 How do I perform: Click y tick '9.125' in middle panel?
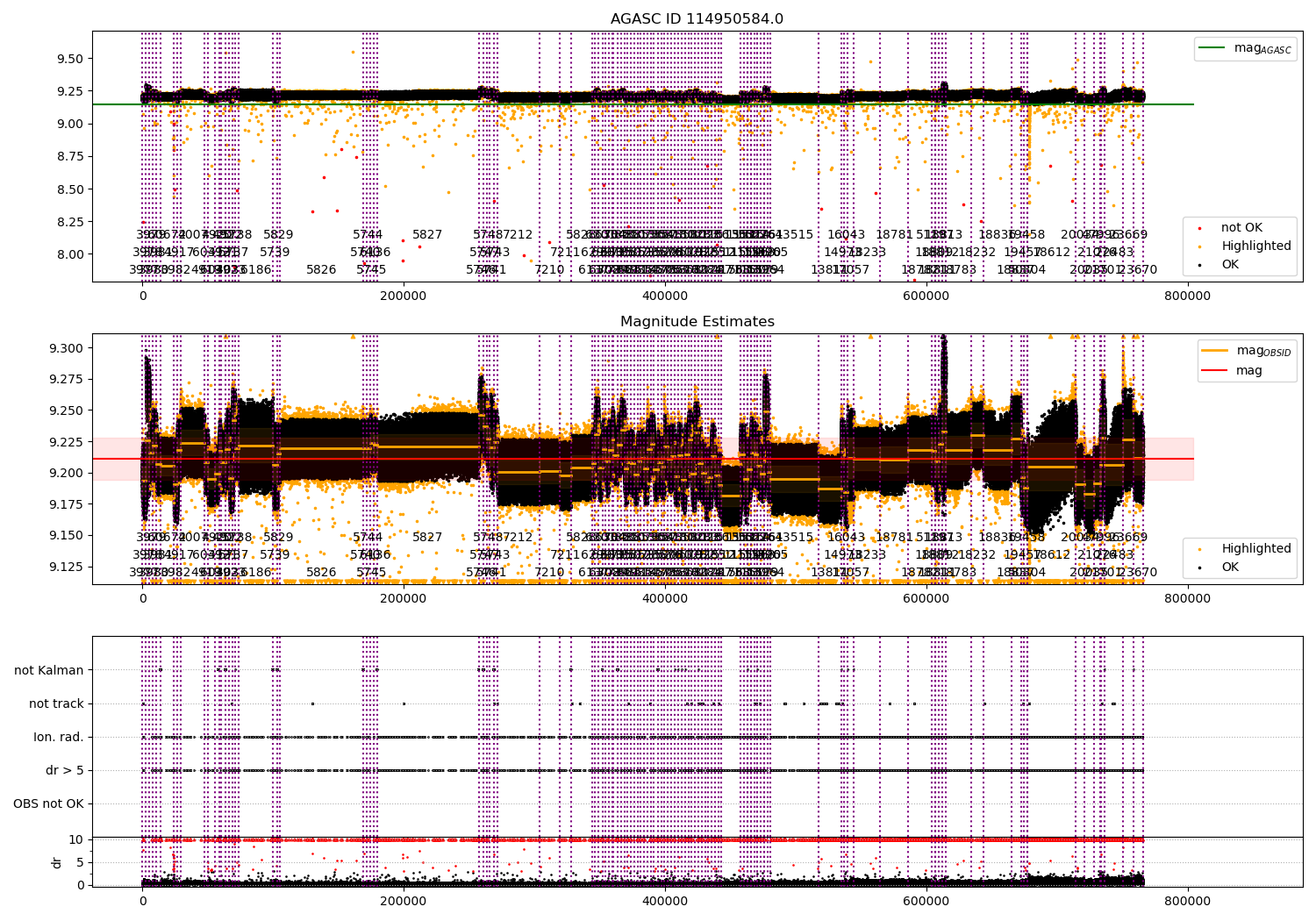click(67, 567)
